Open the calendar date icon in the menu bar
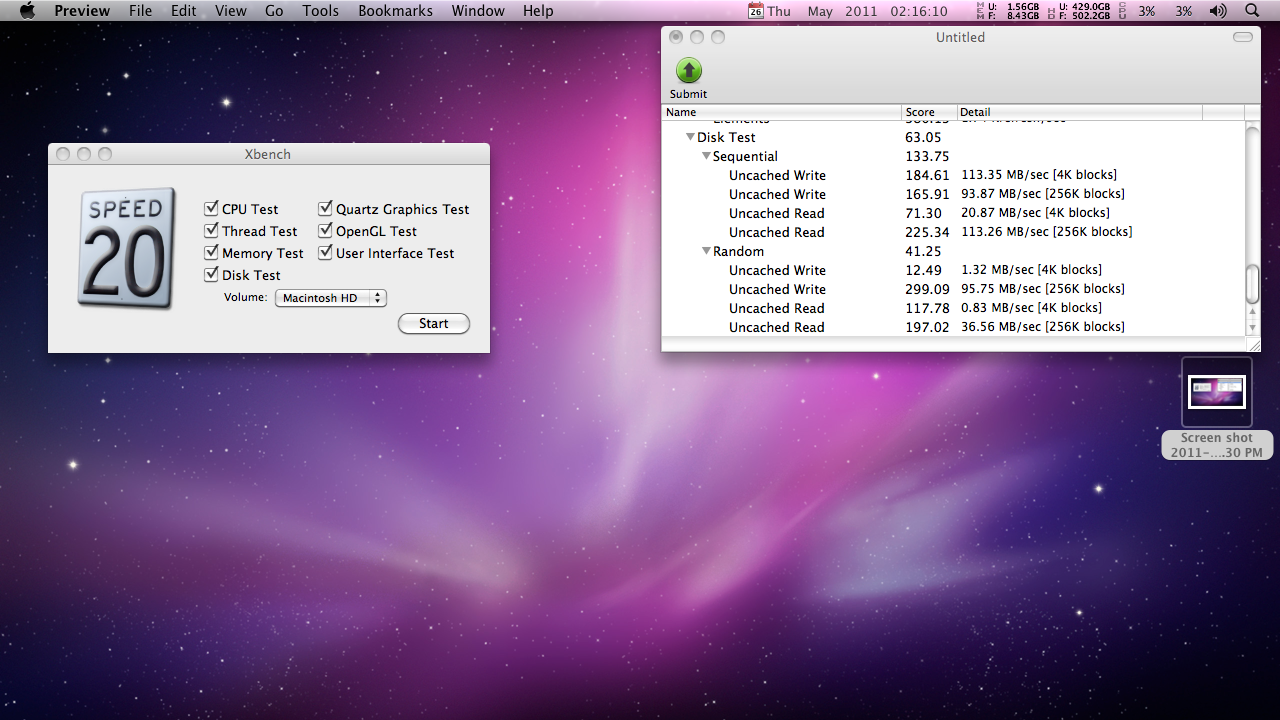Viewport: 1280px width, 720px height. (756, 11)
